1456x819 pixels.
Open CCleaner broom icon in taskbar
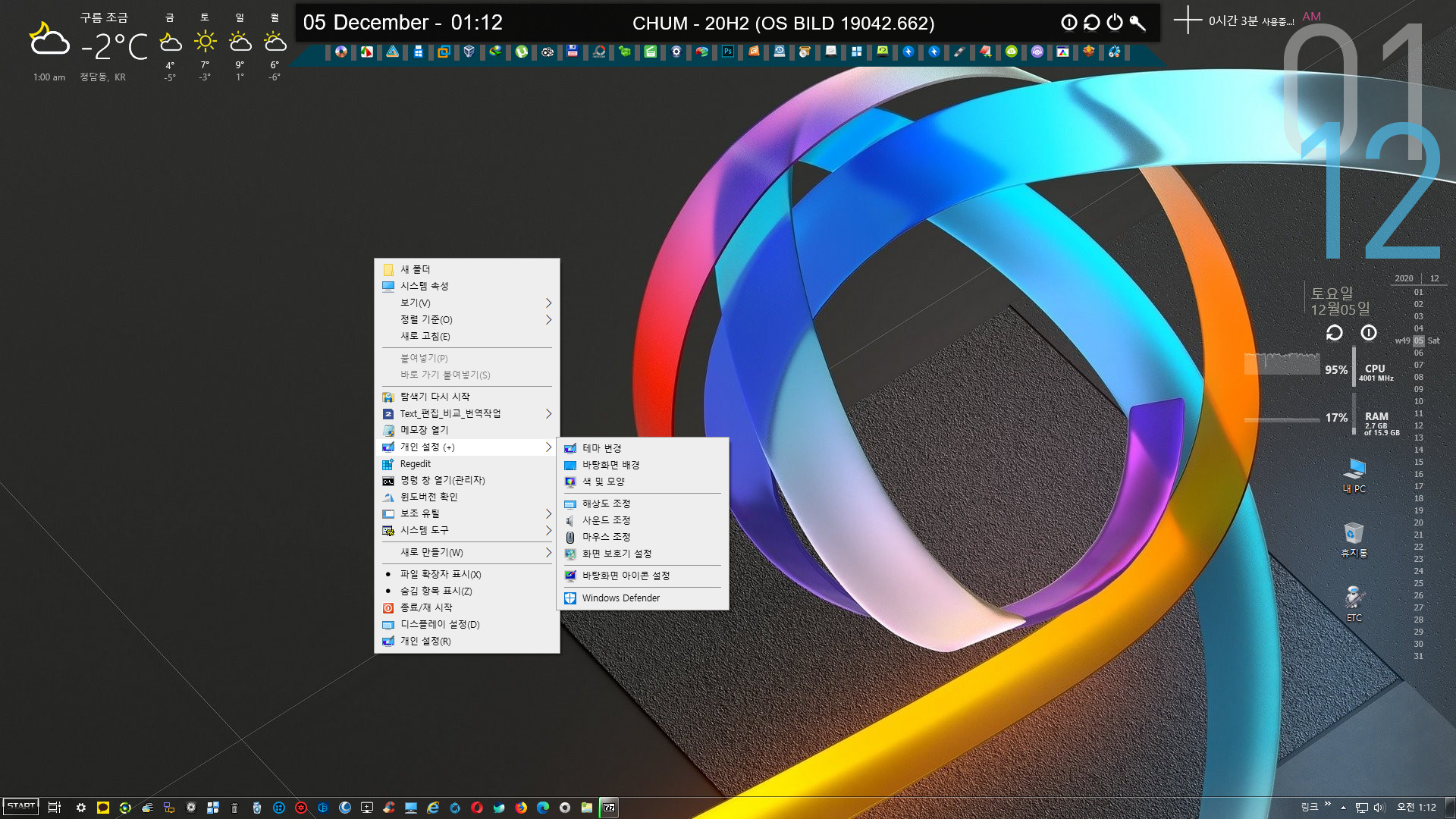click(389, 808)
